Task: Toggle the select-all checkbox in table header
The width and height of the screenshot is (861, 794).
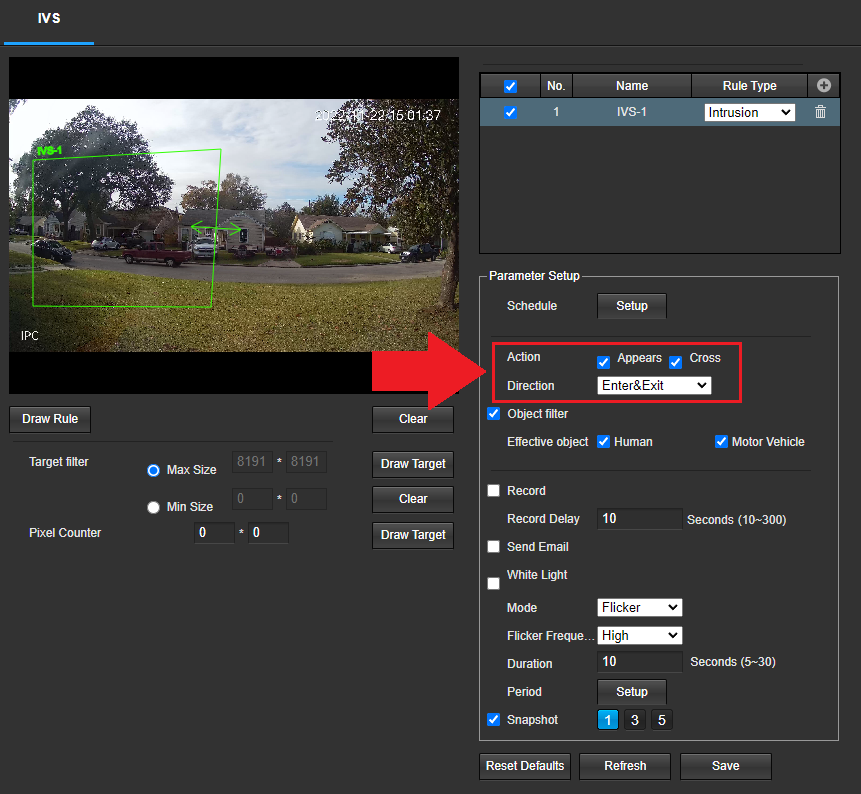Action: click(x=510, y=86)
